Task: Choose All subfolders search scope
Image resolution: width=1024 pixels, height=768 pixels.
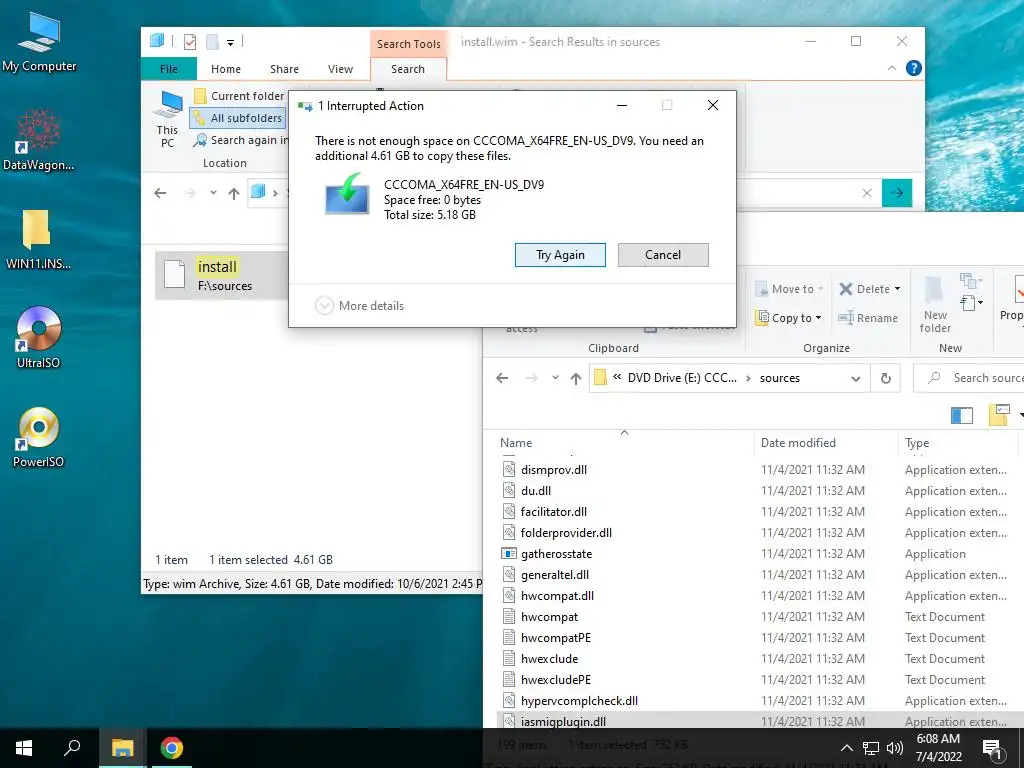Action: 238,118
